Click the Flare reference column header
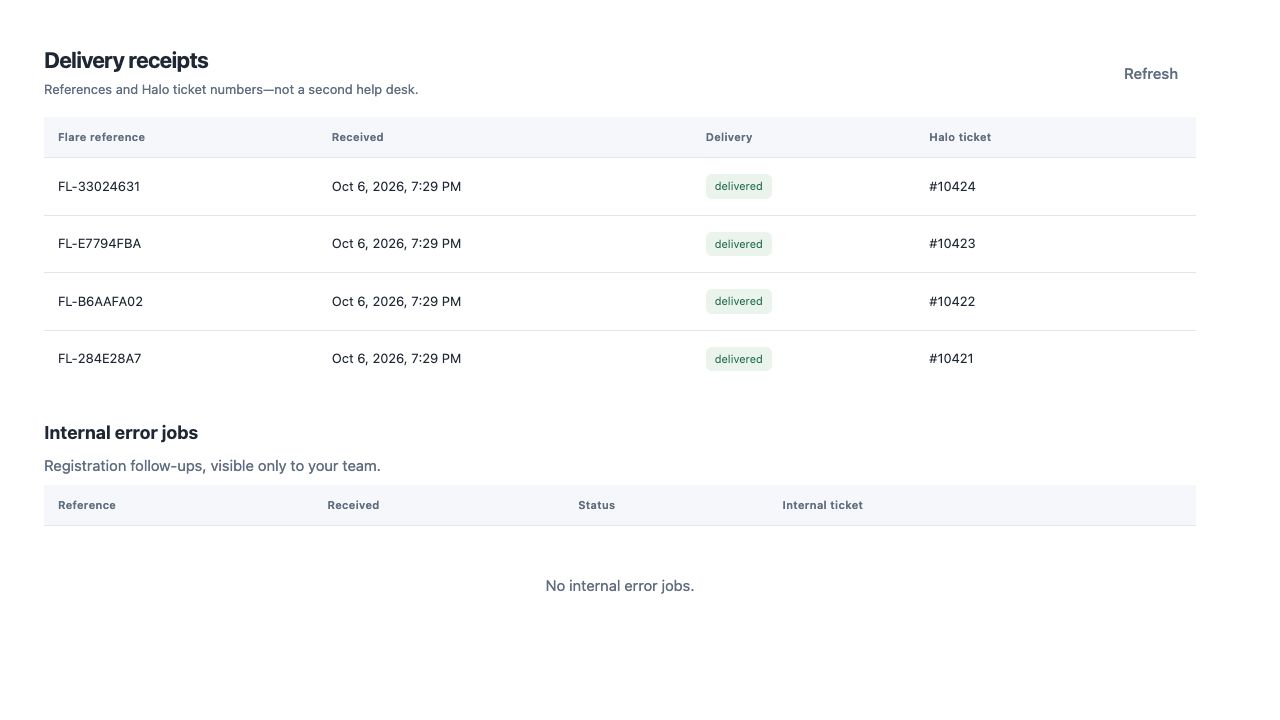1280x720 pixels. click(101, 138)
